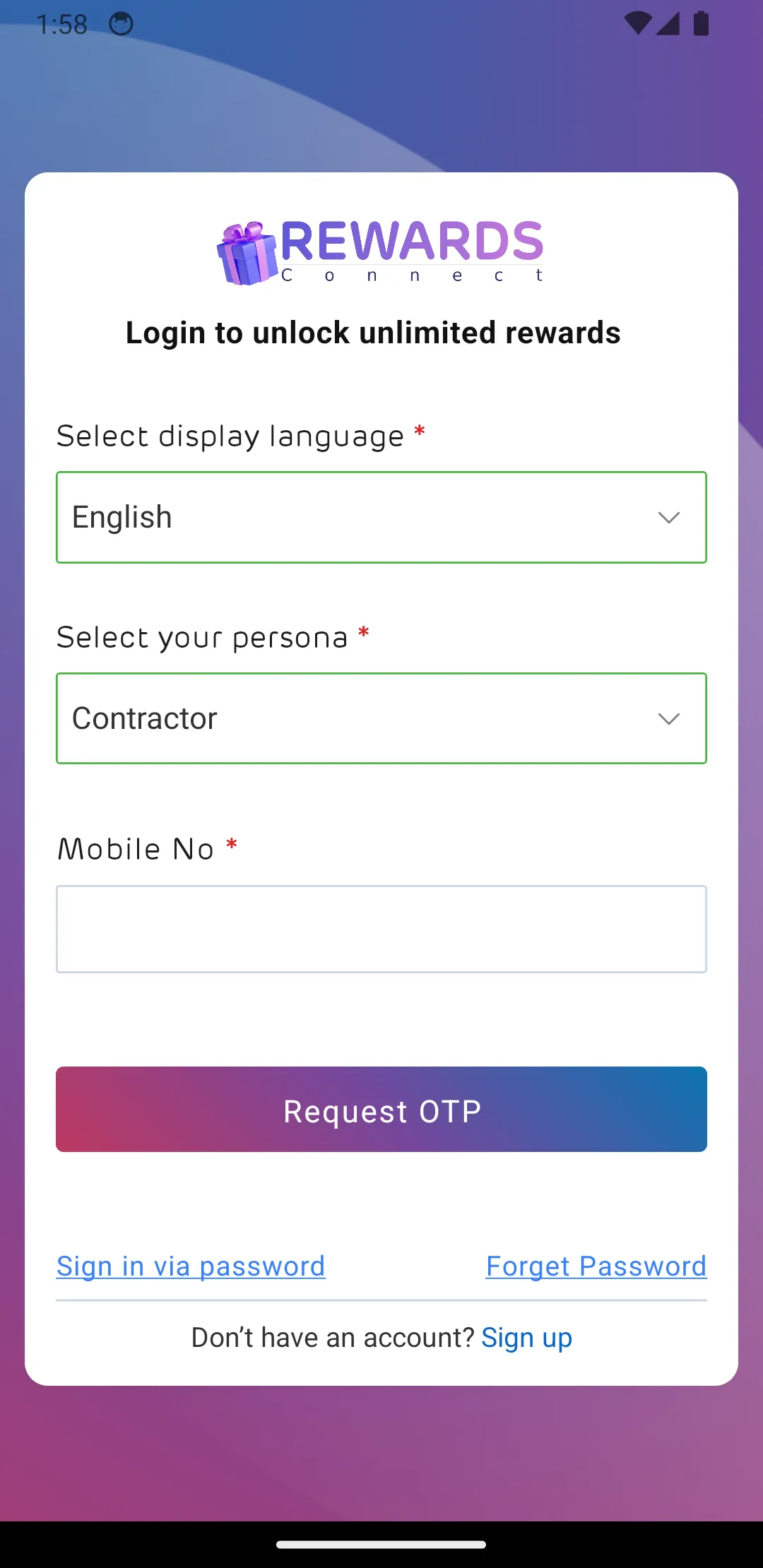
Task: Click the chevron arrow in the persona field
Action: 668,719
